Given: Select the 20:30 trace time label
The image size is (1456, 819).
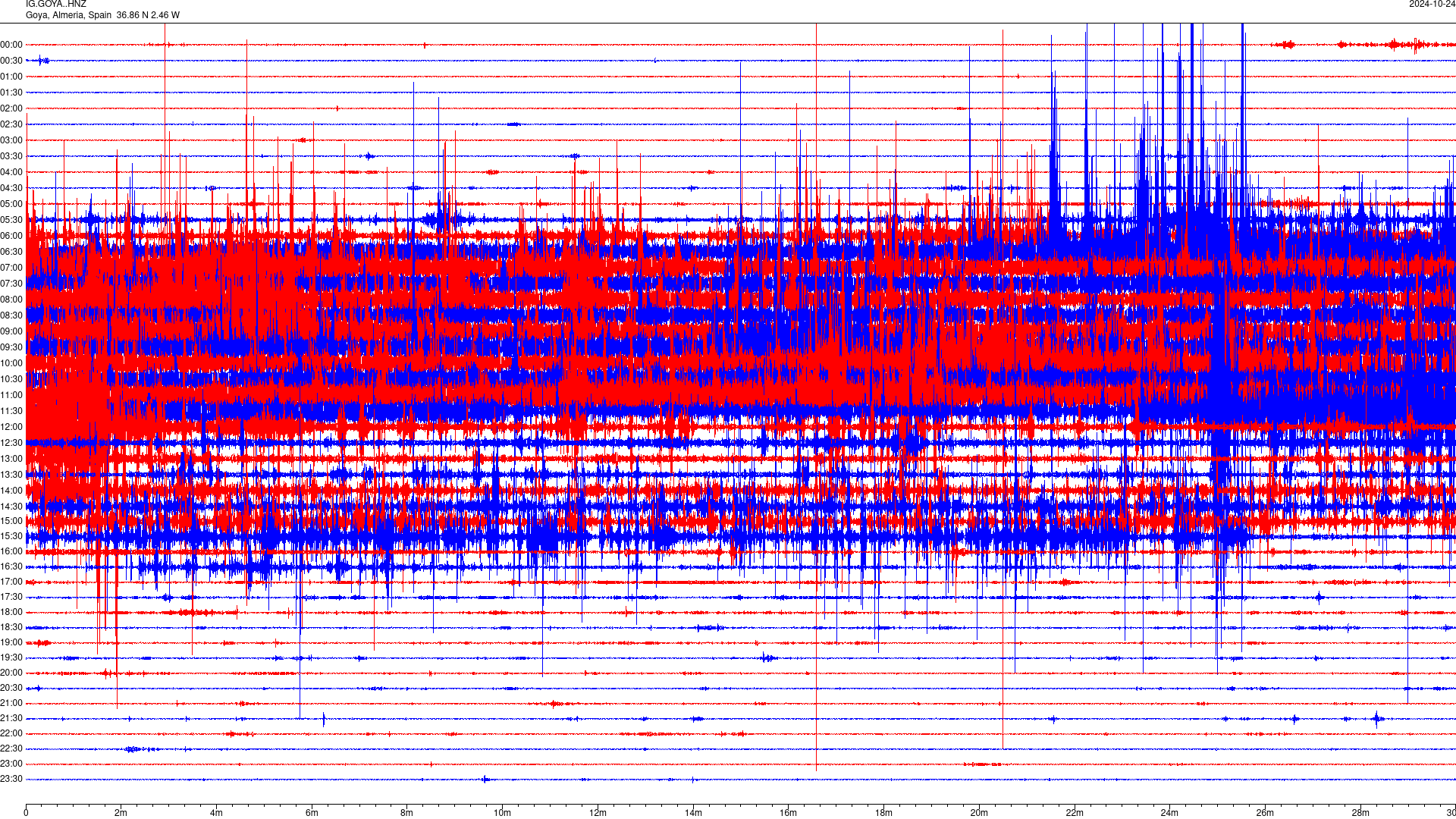Looking at the screenshot, I should (x=11, y=688).
